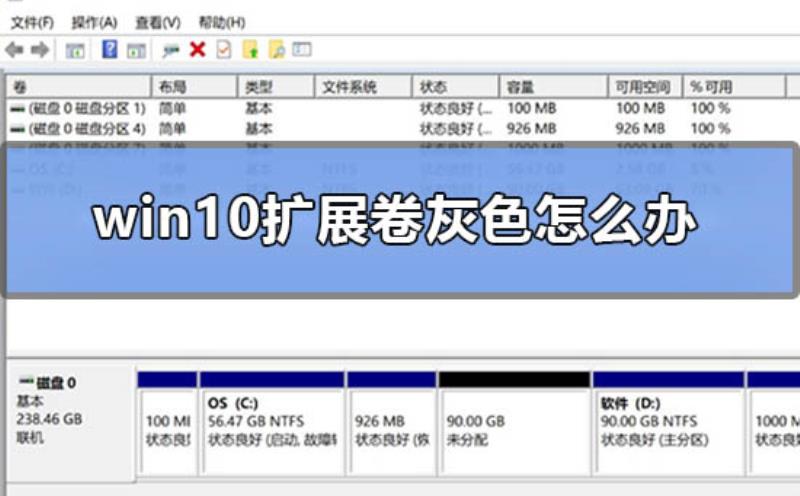Sort by the 容量 column header
The height and width of the screenshot is (496, 800).
tap(553, 87)
